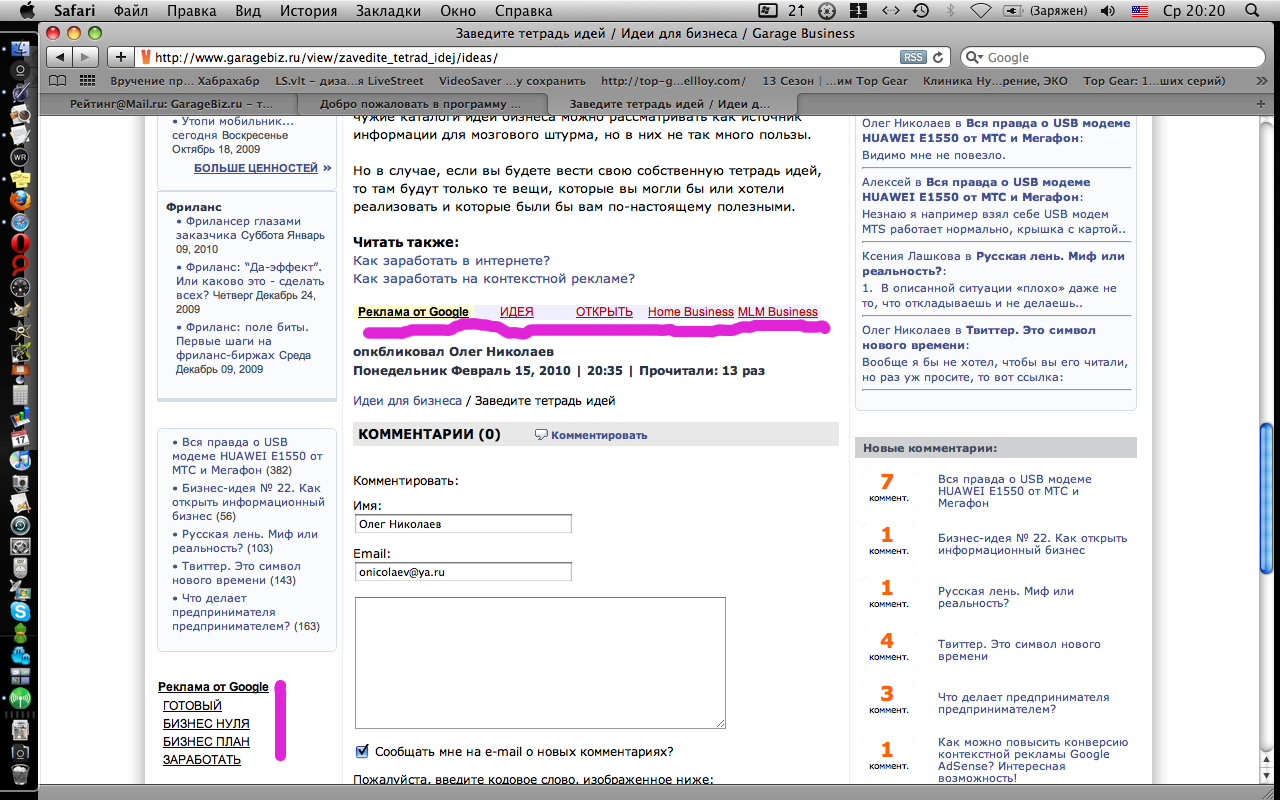Image resolution: width=1280 pixels, height=800 pixels.
Task: Launch Firefox from the Dock
Action: click(20, 200)
